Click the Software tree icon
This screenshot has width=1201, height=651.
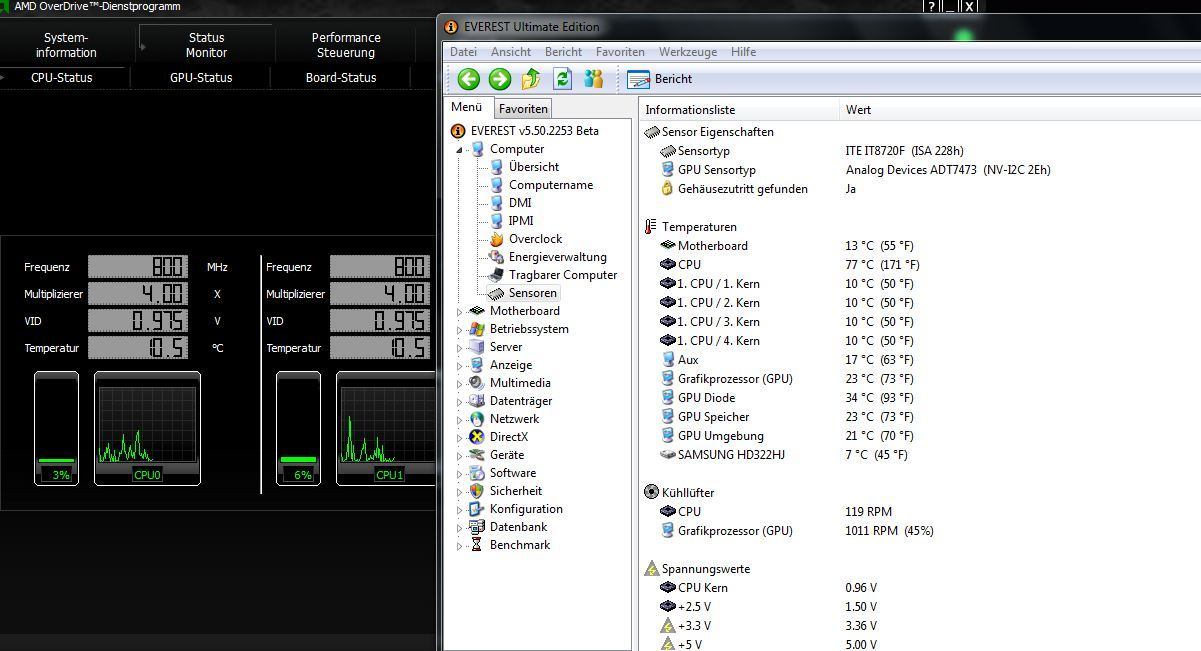pyautogui.click(x=477, y=473)
